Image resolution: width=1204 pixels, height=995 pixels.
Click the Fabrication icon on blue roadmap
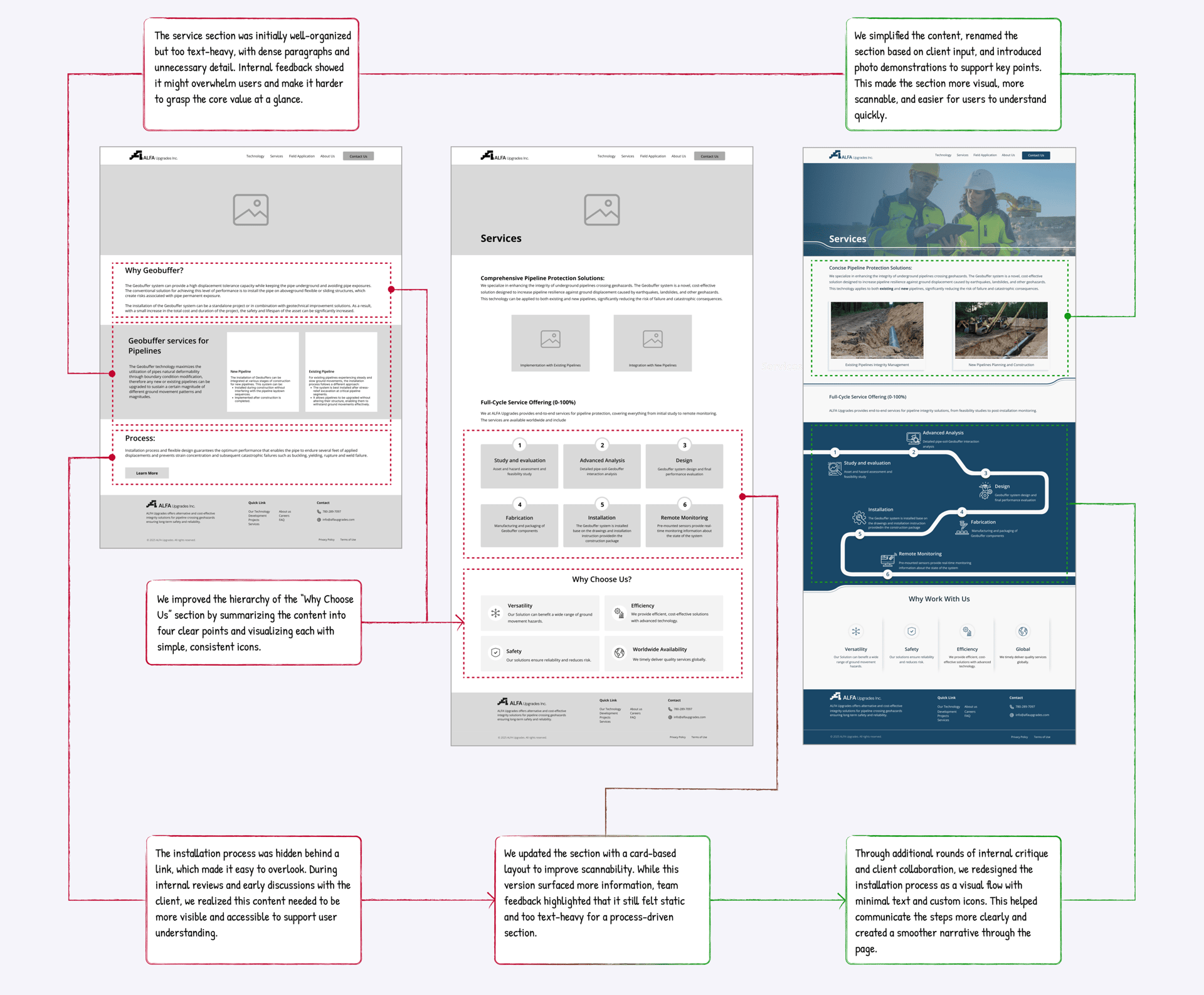pos(962,528)
